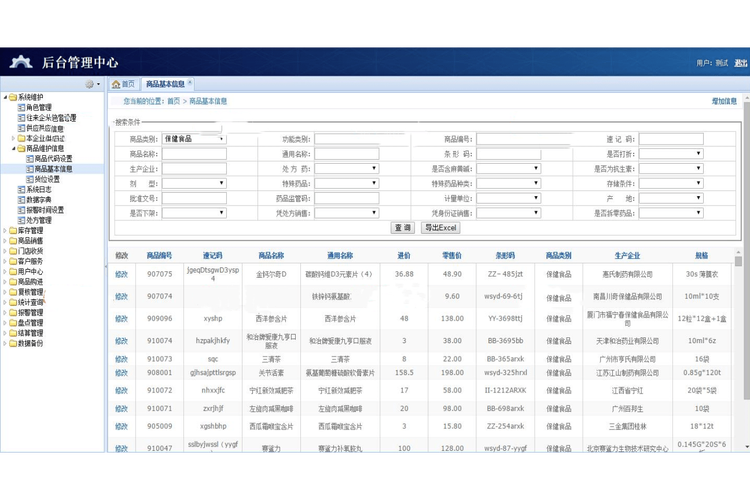Screen dimensions: 750x500
Task: Click the 查询 search button
Action: click(402, 228)
